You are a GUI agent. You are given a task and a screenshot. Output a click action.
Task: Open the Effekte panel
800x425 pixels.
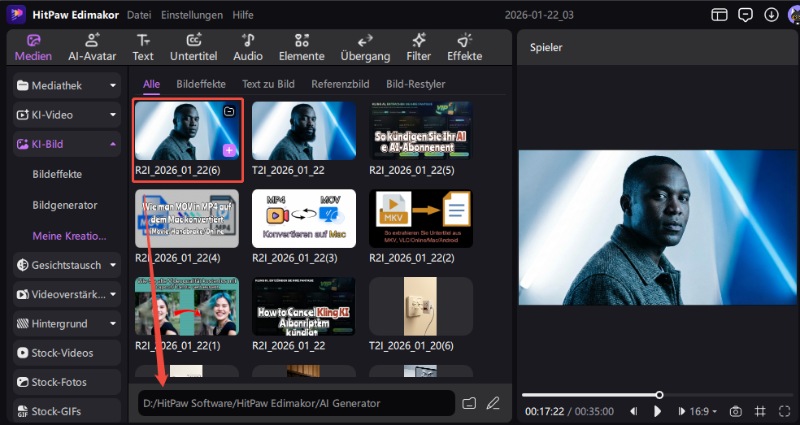pyautogui.click(x=464, y=47)
